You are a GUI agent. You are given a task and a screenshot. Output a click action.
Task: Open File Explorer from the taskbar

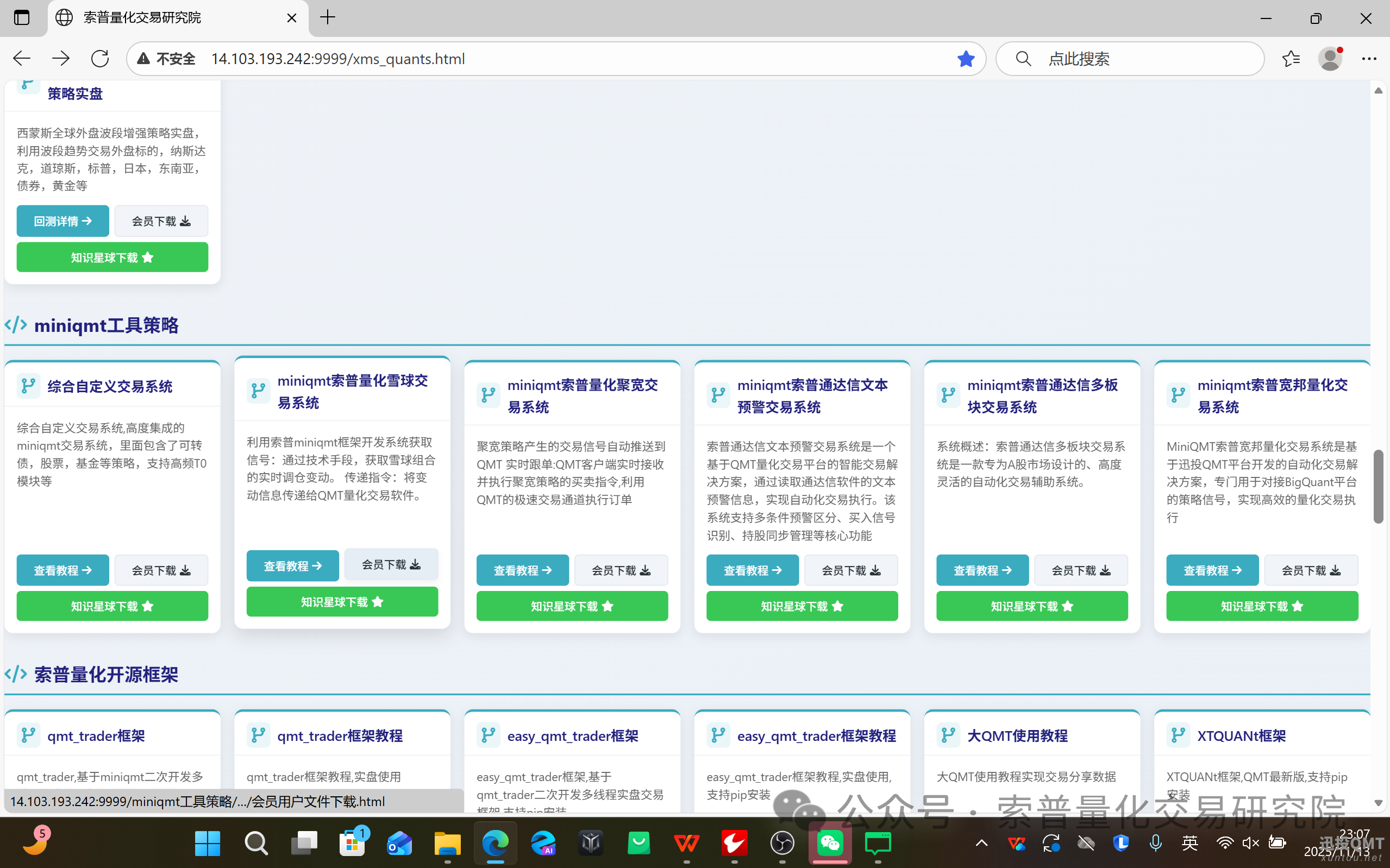pyautogui.click(x=447, y=844)
